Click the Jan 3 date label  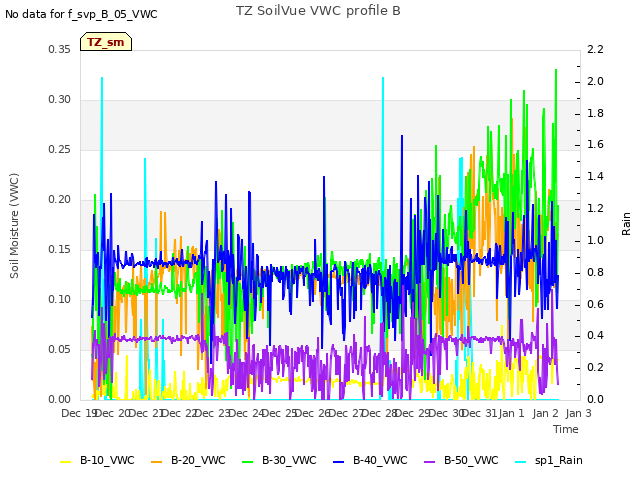578,413
